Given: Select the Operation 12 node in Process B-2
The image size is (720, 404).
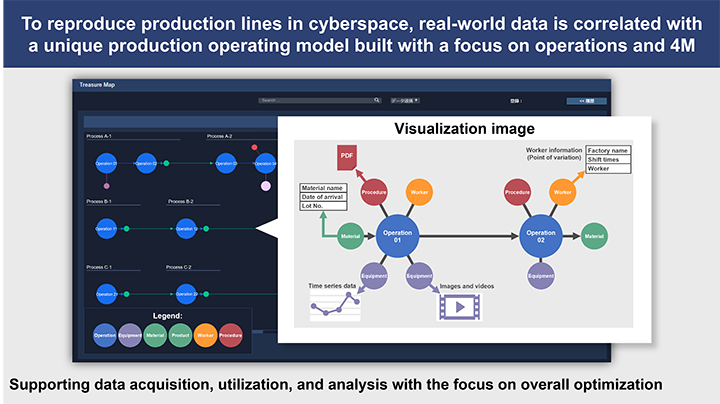Looking at the screenshot, I should 186,229.
